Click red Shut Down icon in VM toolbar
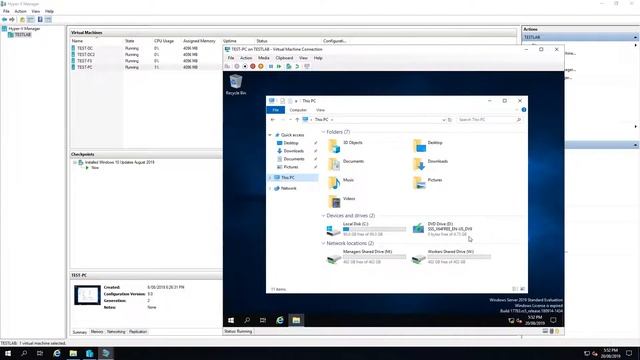 (253, 67)
